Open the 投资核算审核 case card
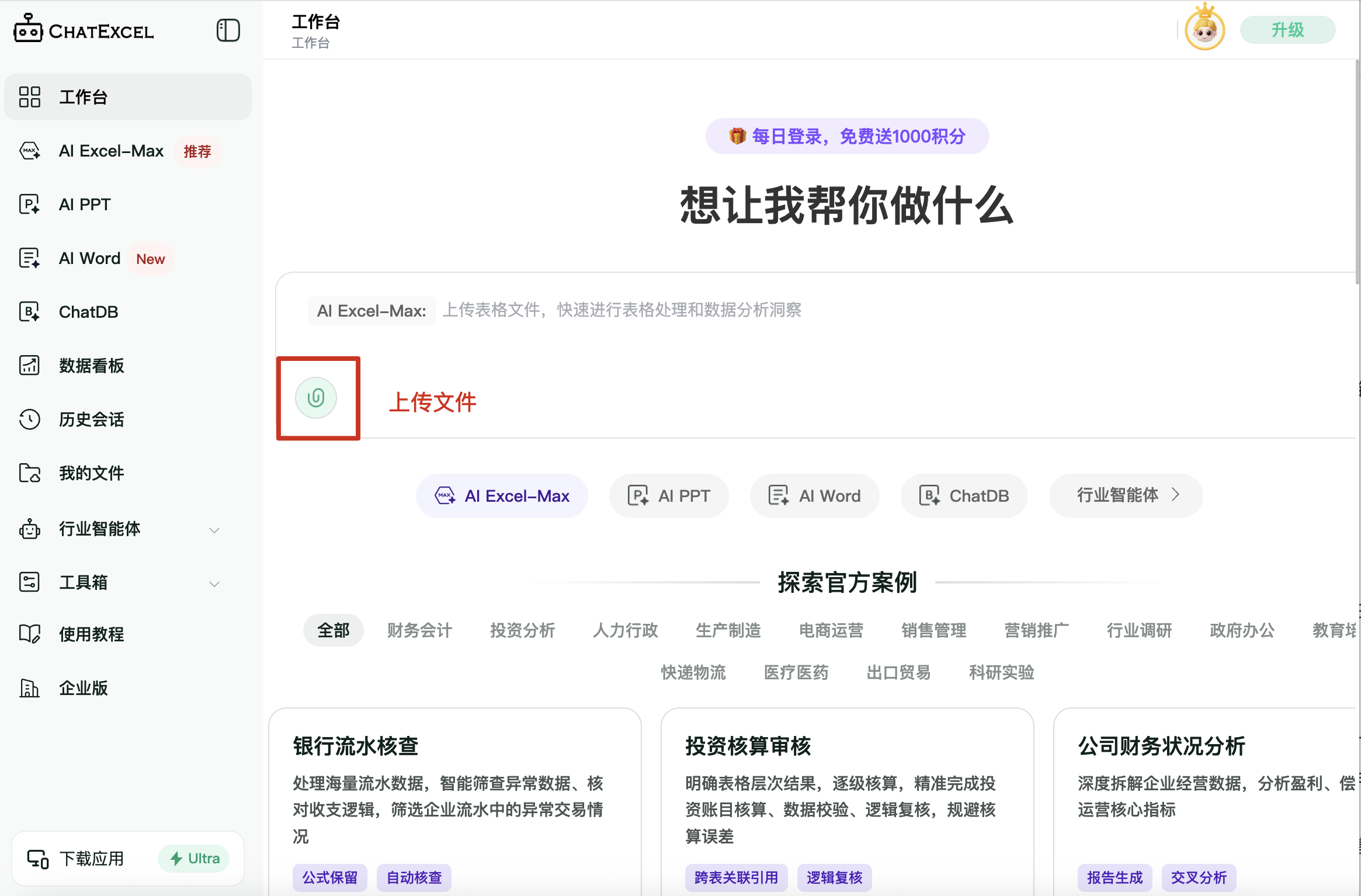The height and width of the screenshot is (896, 1361). click(848, 802)
